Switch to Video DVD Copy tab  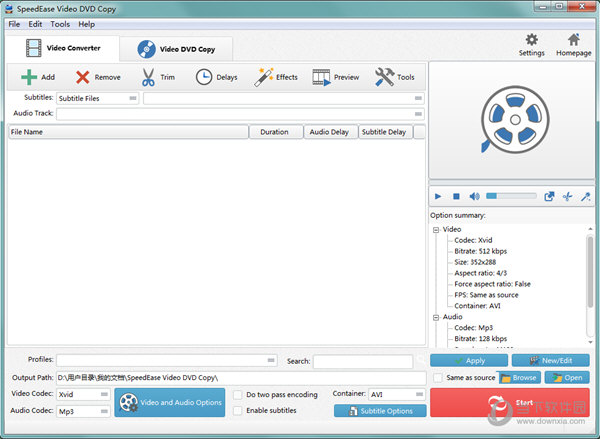176,49
